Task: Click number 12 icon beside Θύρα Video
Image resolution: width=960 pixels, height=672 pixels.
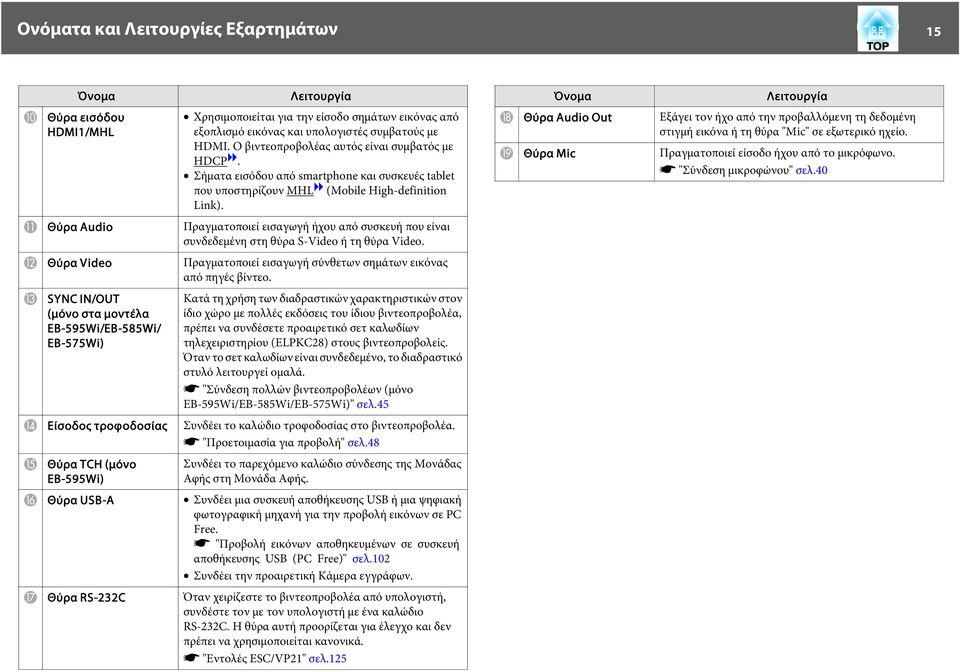Action: tap(30, 263)
